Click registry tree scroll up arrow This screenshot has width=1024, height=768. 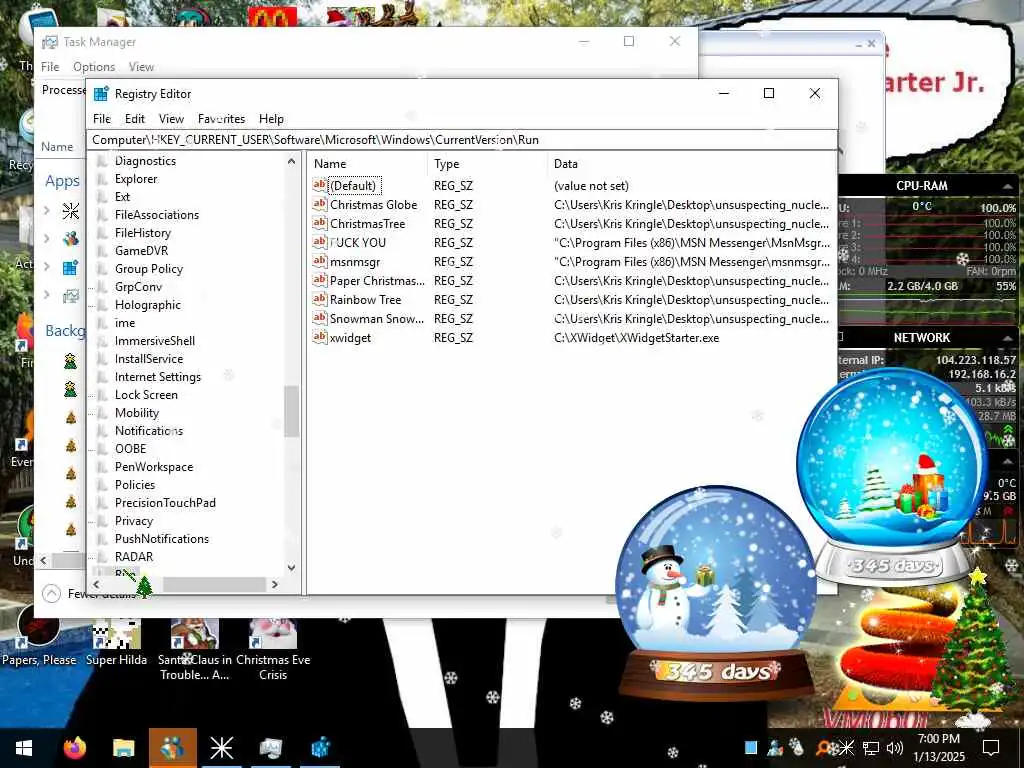click(291, 161)
